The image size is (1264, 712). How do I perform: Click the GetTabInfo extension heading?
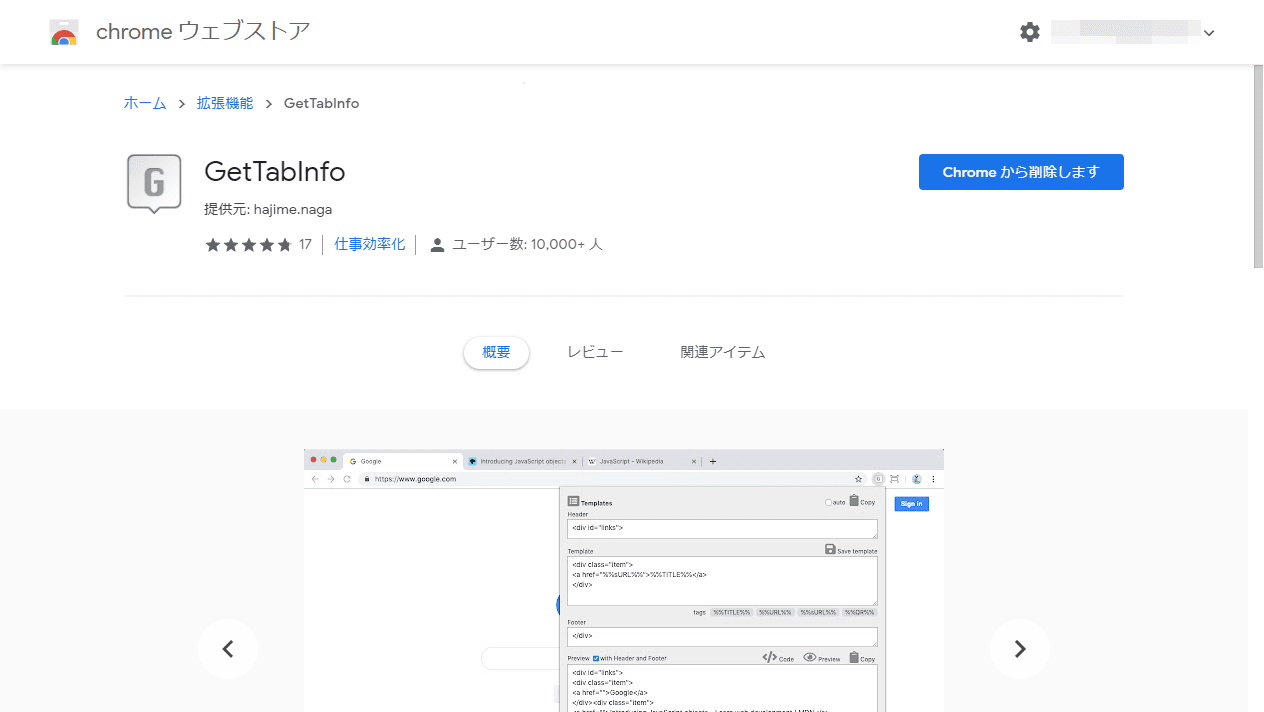click(x=275, y=172)
